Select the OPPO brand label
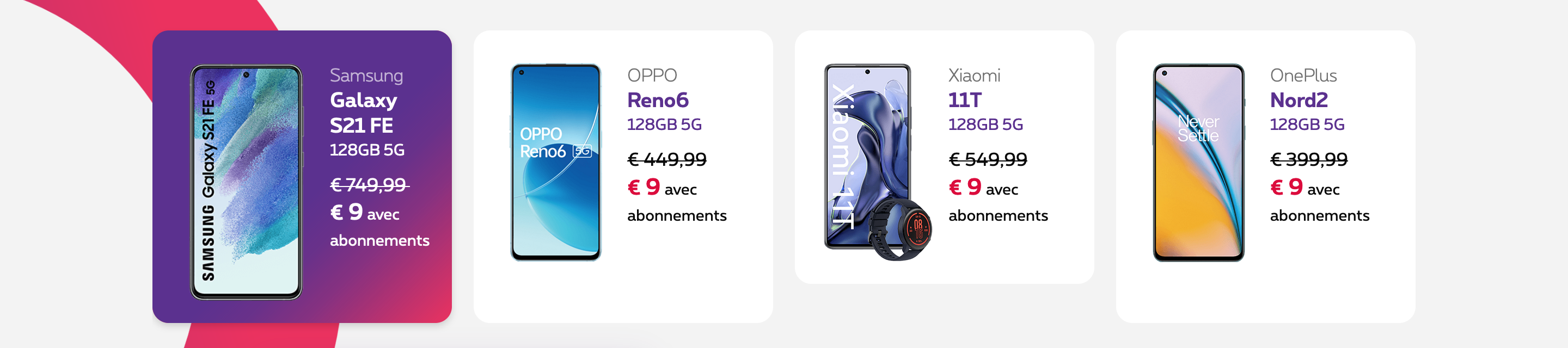This screenshot has width=1568, height=348. coord(652,76)
